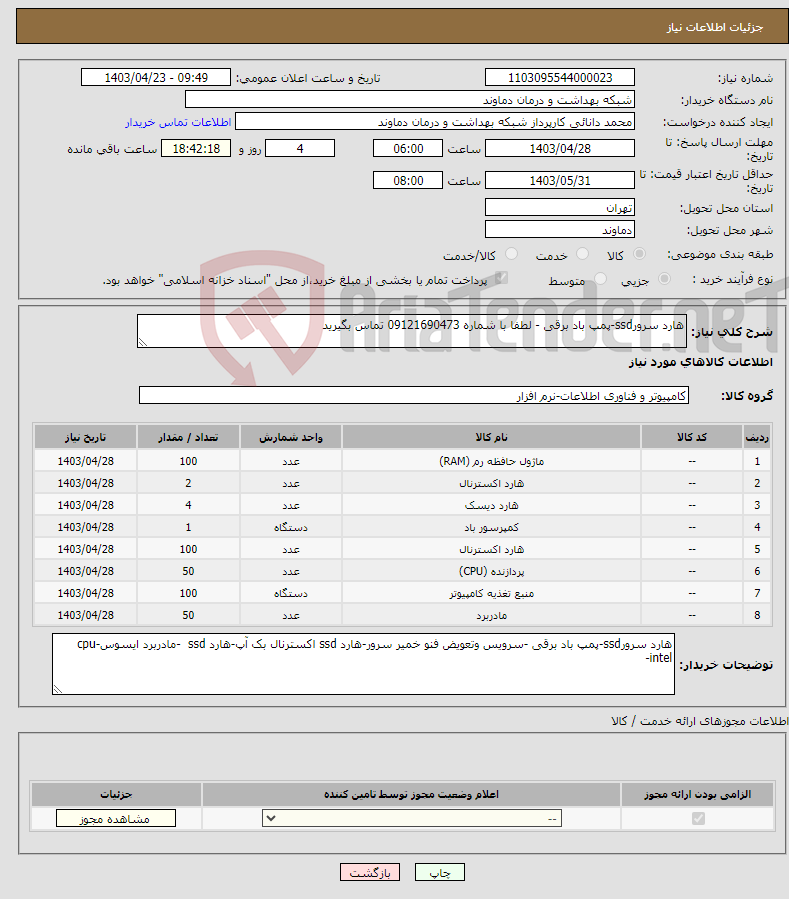
Task: Click the request creator name field
Action: tap(435, 122)
